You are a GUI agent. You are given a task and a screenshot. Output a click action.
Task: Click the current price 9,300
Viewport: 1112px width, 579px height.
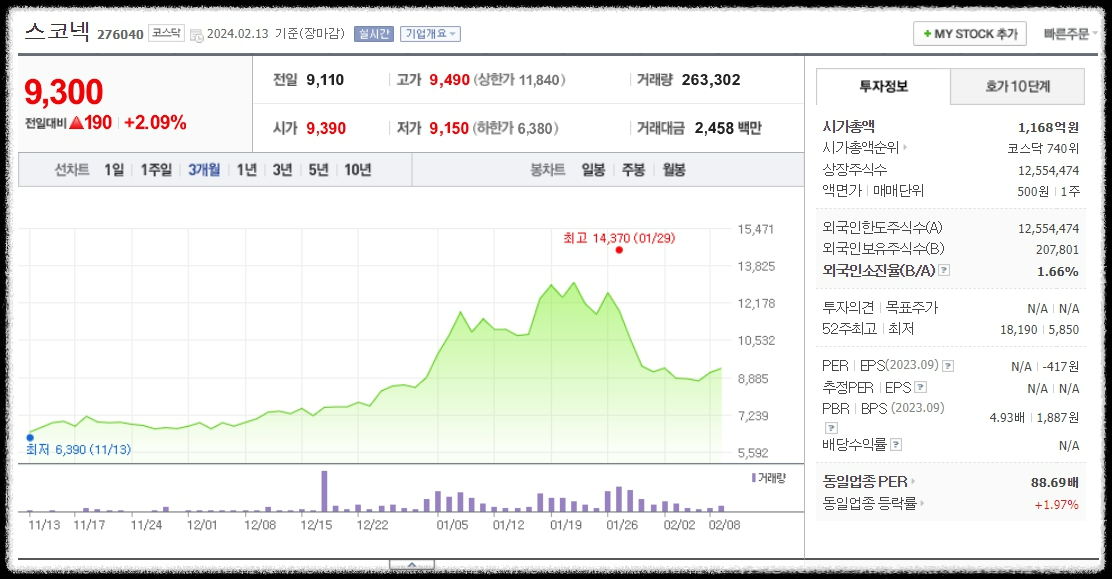coord(64,92)
